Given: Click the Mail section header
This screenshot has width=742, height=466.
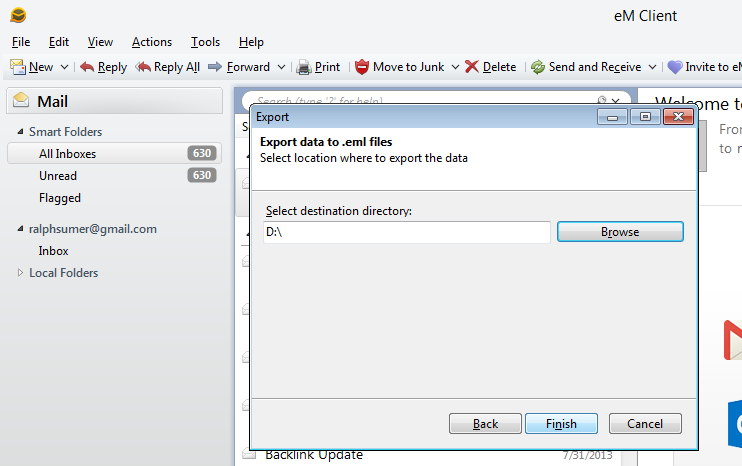Looking at the screenshot, I should point(114,101).
